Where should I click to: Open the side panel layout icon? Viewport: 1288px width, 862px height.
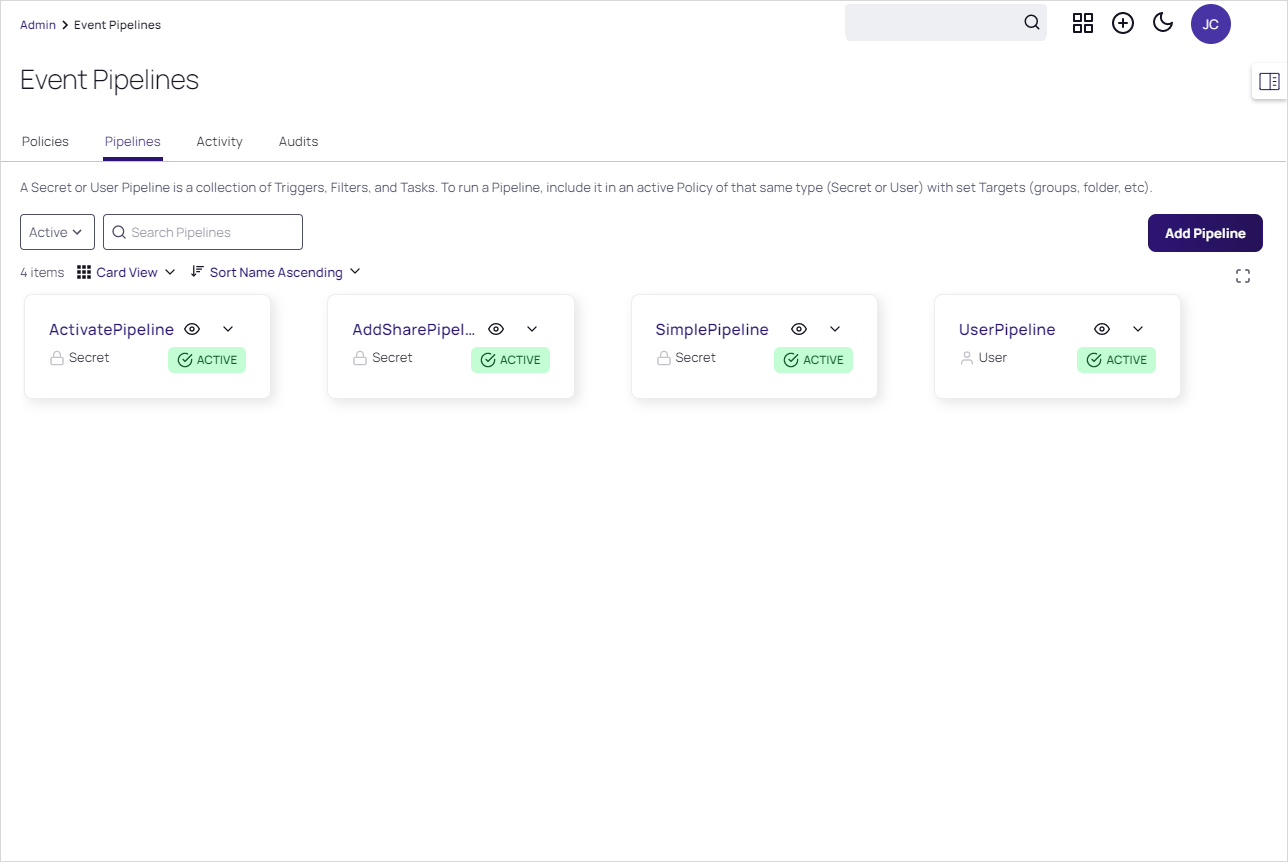(x=1269, y=82)
